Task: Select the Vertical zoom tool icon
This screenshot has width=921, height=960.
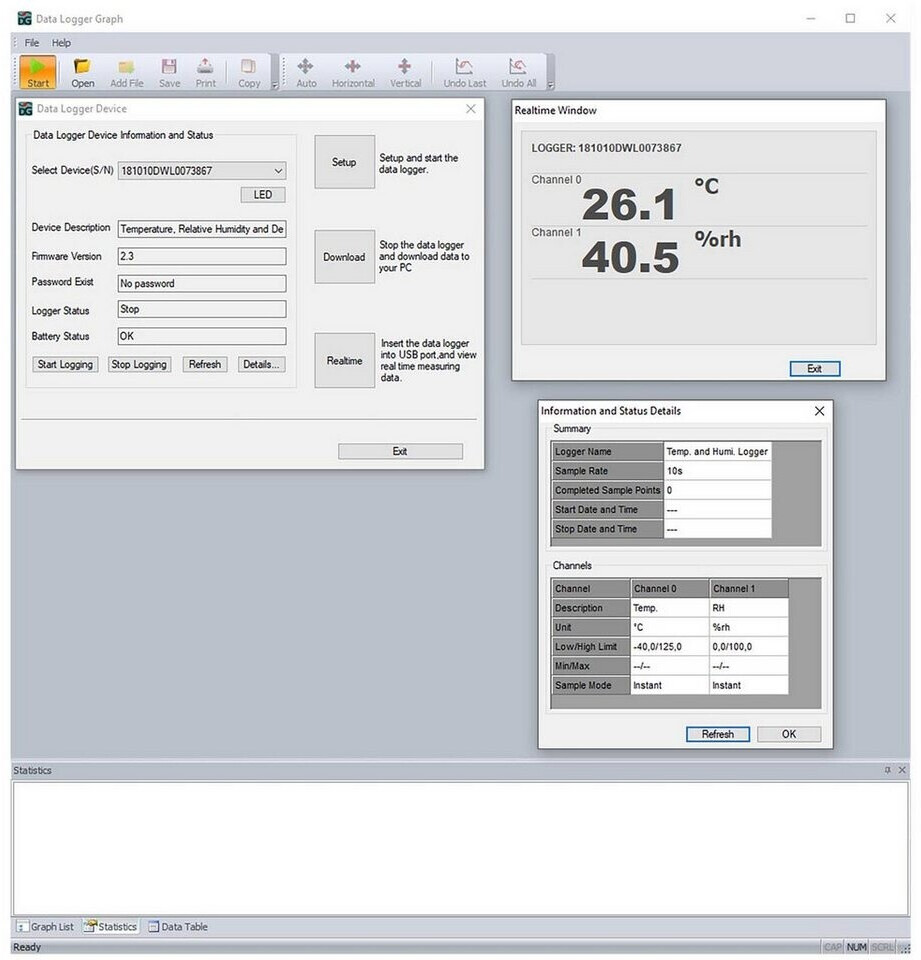Action: tap(405, 72)
